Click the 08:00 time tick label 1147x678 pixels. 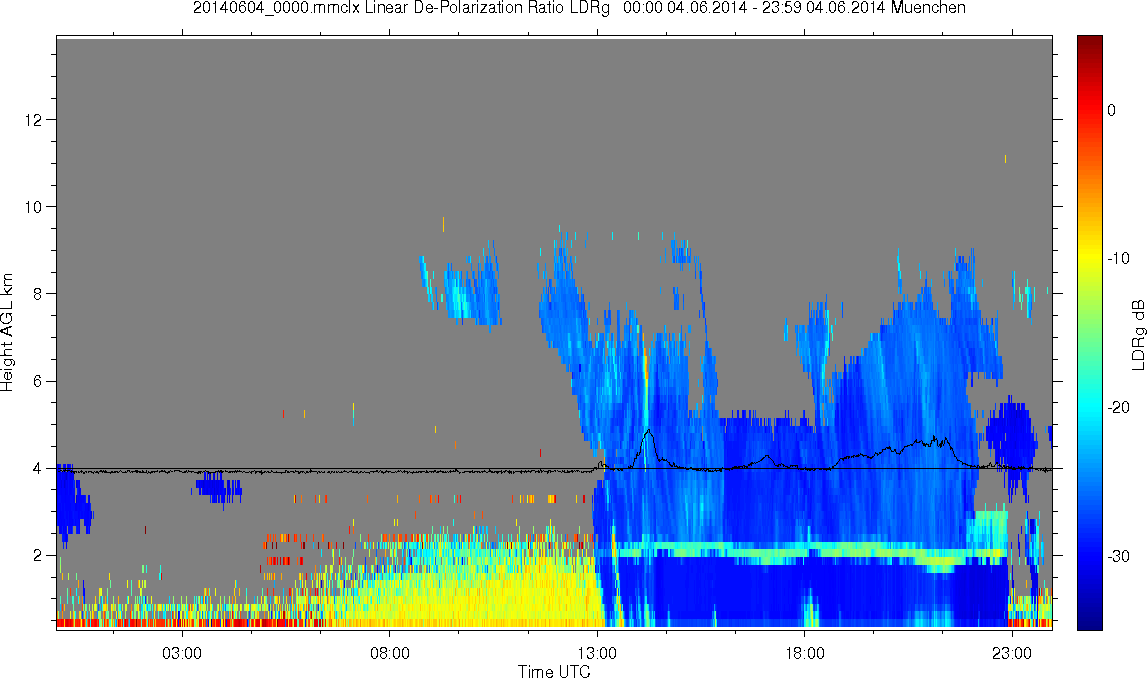[389, 653]
